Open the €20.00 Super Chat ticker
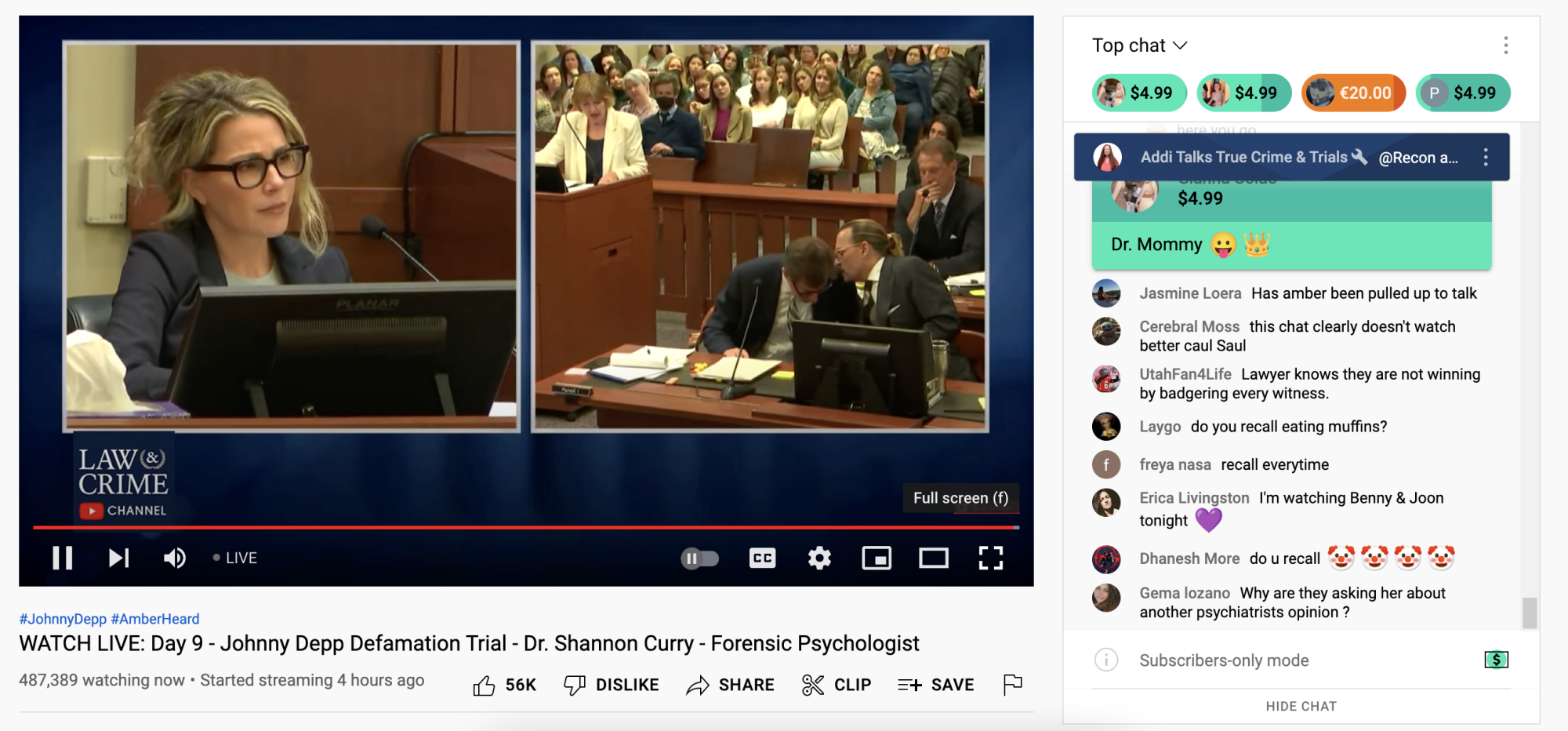 coord(1354,93)
